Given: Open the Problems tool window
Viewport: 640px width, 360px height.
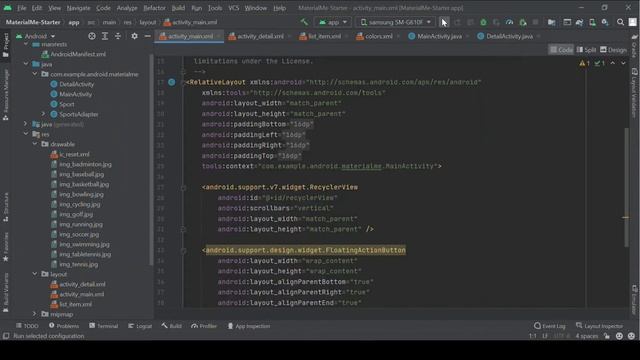Looking at the screenshot, I should tap(64, 326).
